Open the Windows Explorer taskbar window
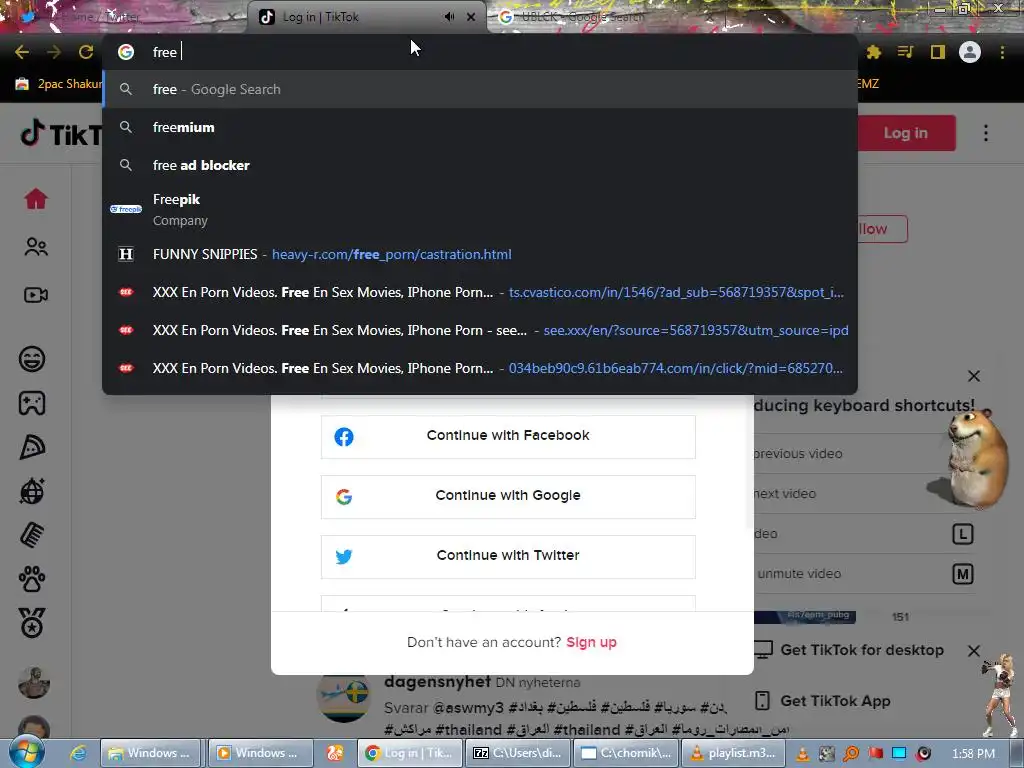The image size is (1024, 768). click(150, 753)
